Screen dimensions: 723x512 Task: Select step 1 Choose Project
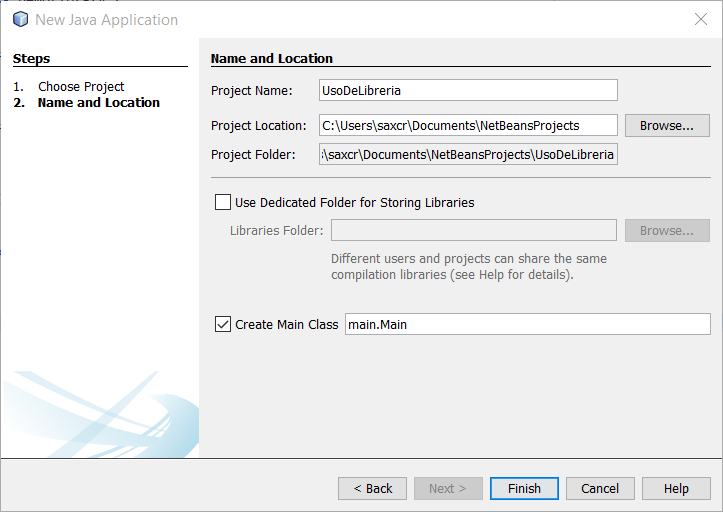pos(69,87)
